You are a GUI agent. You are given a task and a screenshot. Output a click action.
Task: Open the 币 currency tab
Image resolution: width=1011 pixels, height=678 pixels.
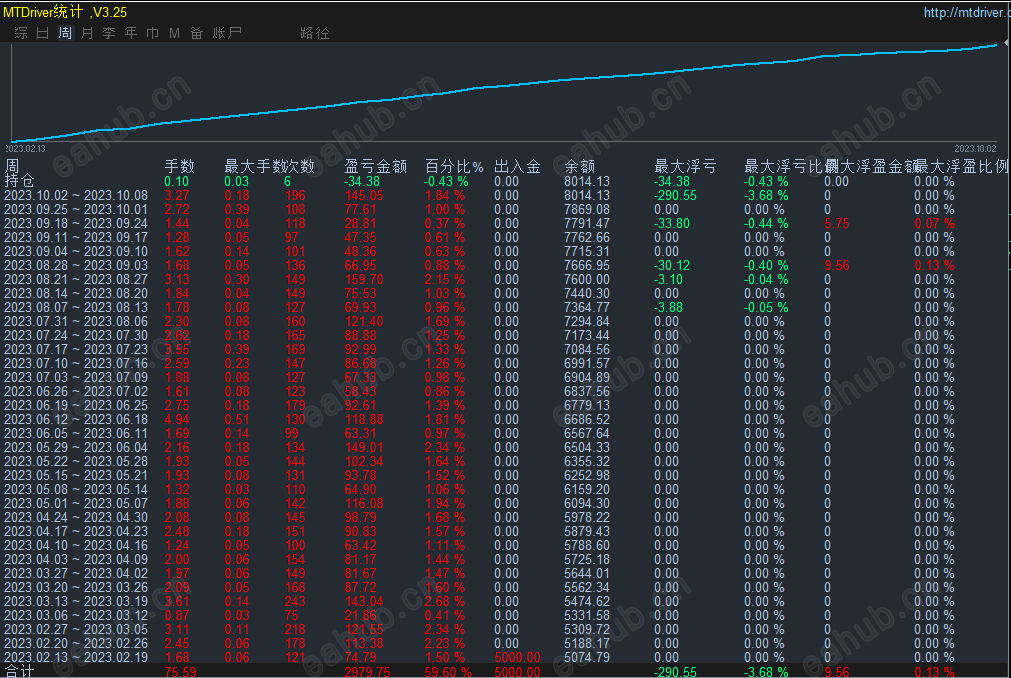click(x=153, y=32)
